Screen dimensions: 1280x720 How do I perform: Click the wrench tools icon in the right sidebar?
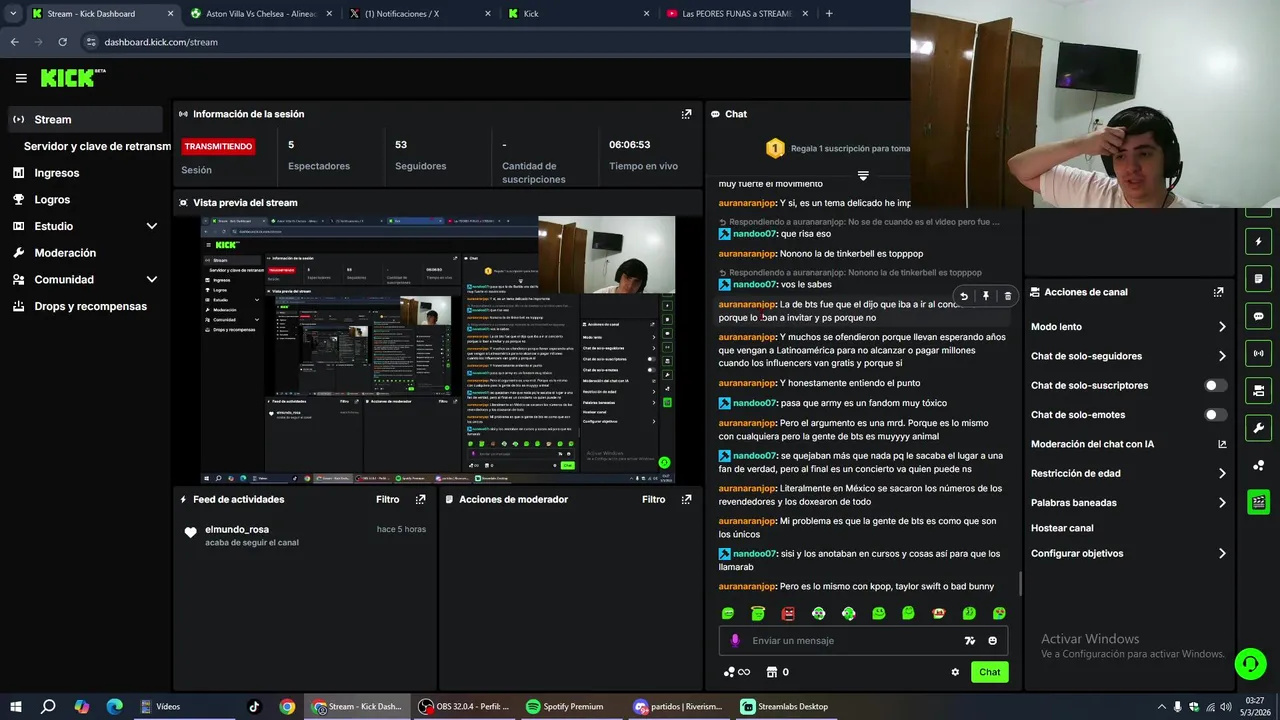coord(1258,428)
